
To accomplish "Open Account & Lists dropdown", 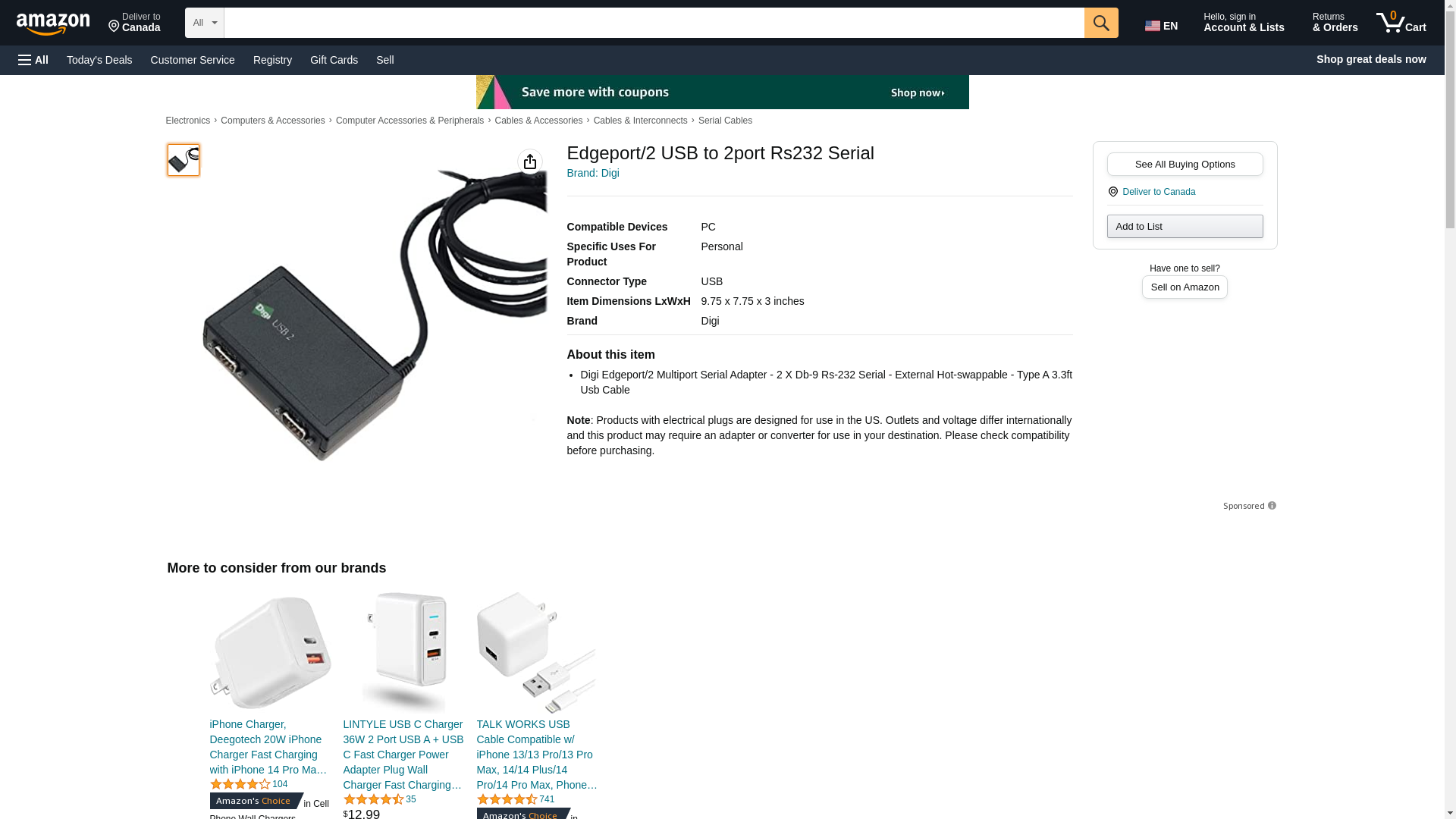I will pyautogui.click(x=1244, y=23).
